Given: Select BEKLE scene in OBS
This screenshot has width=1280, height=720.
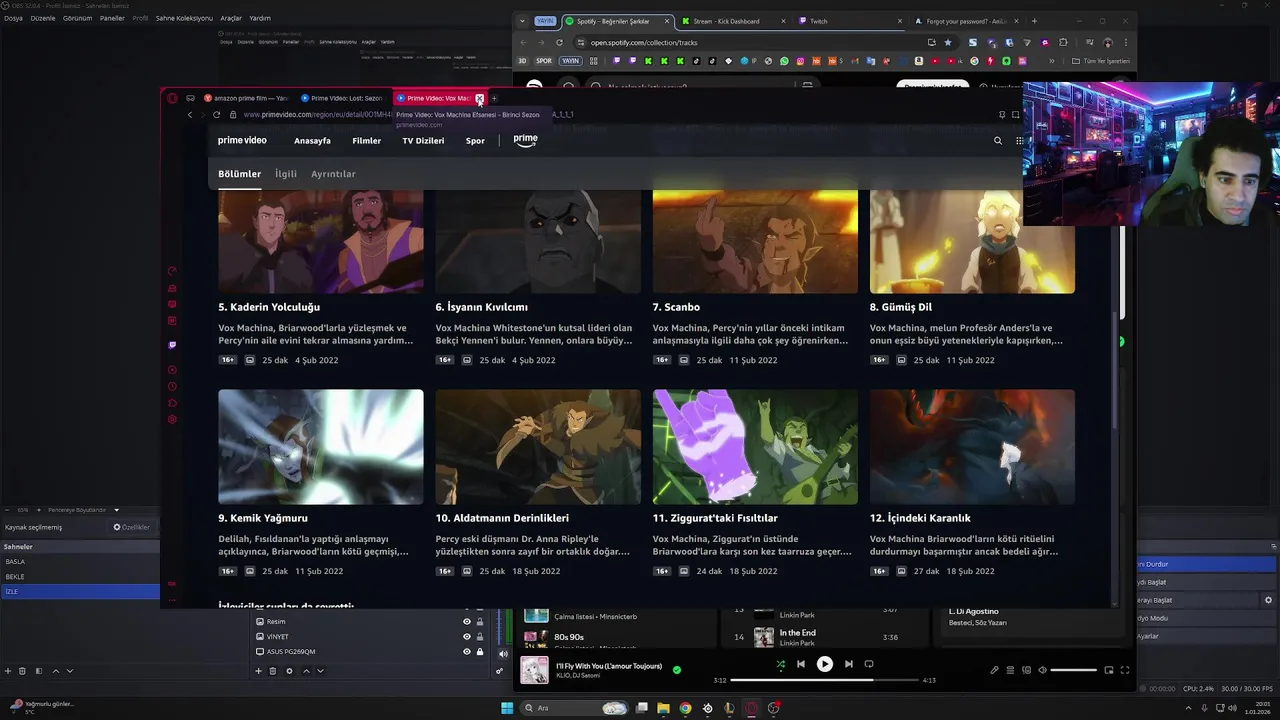Looking at the screenshot, I should click(80, 577).
